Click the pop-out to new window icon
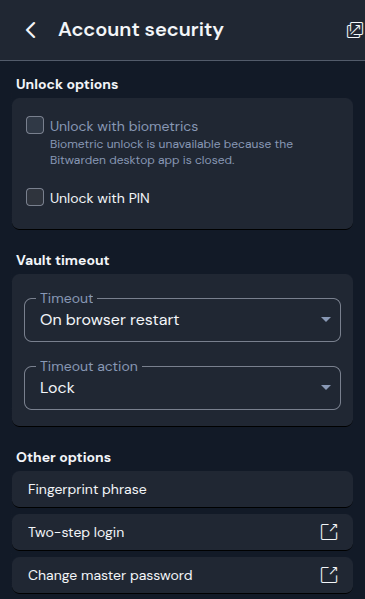Viewport: 365px width, 599px height. (x=354, y=30)
